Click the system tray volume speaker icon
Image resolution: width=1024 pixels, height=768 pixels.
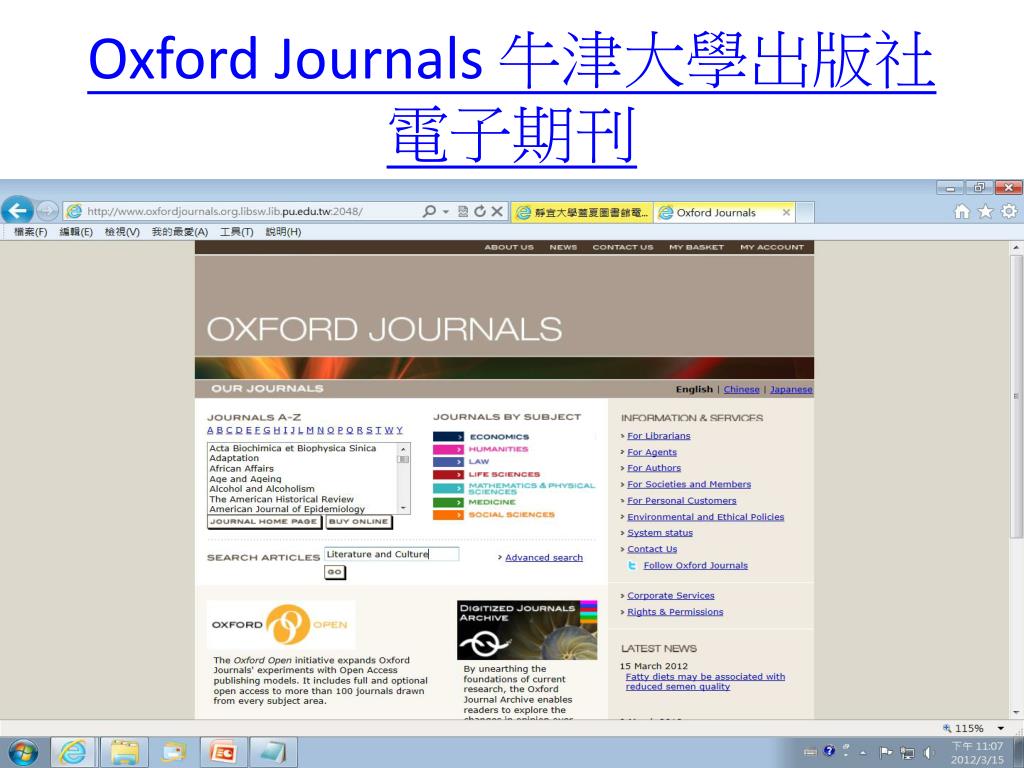click(x=928, y=753)
